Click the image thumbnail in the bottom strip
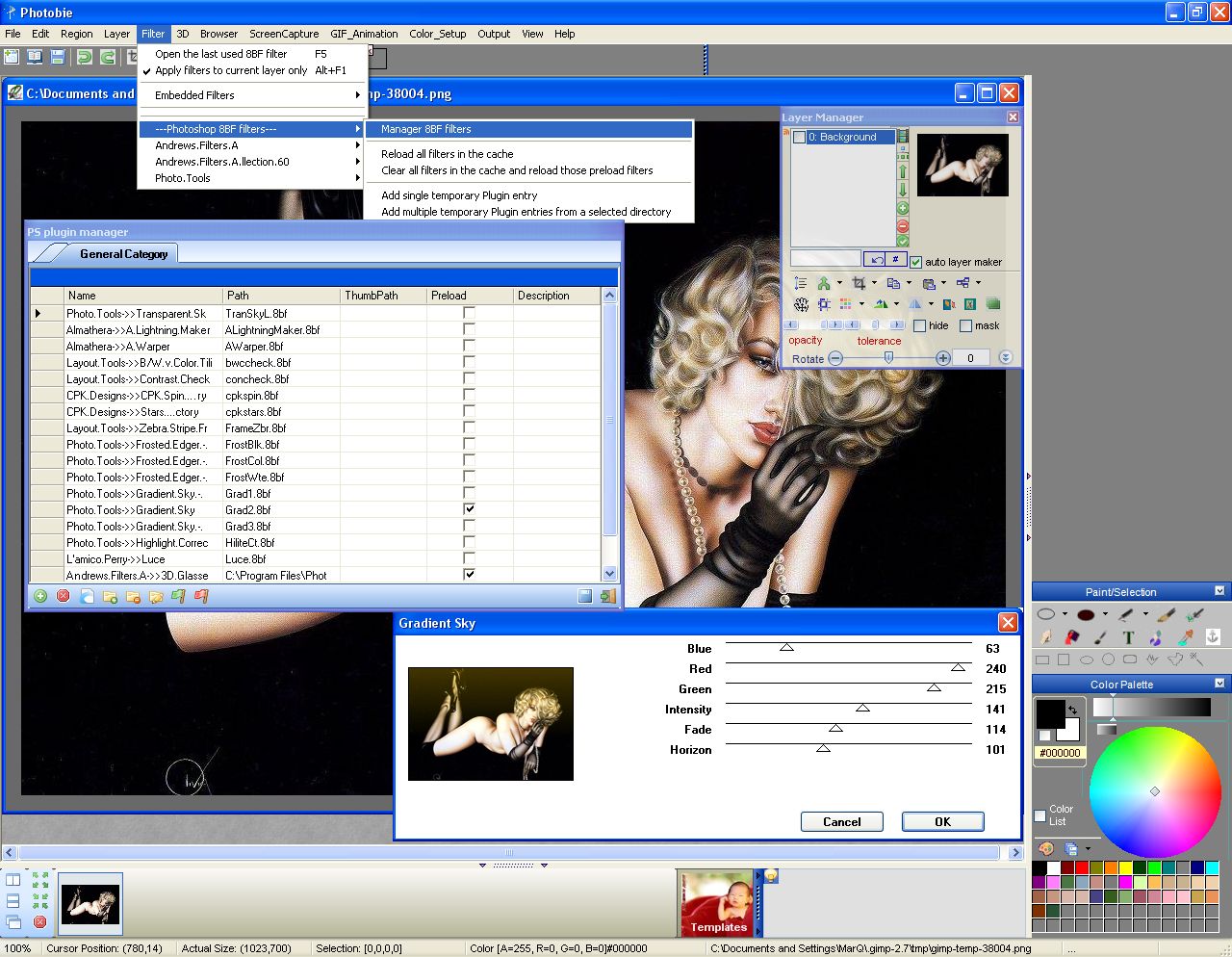 90,904
